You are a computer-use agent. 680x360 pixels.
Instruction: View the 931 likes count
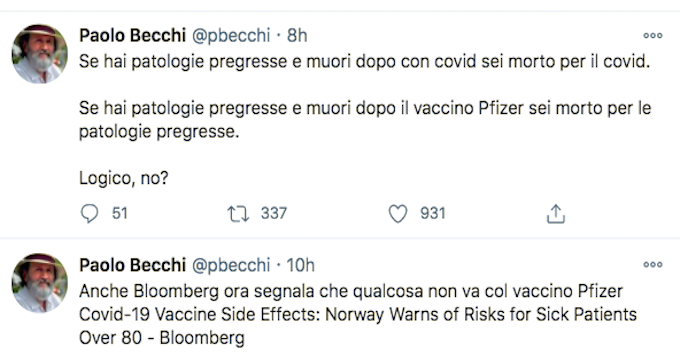click(x=433, y=213)
